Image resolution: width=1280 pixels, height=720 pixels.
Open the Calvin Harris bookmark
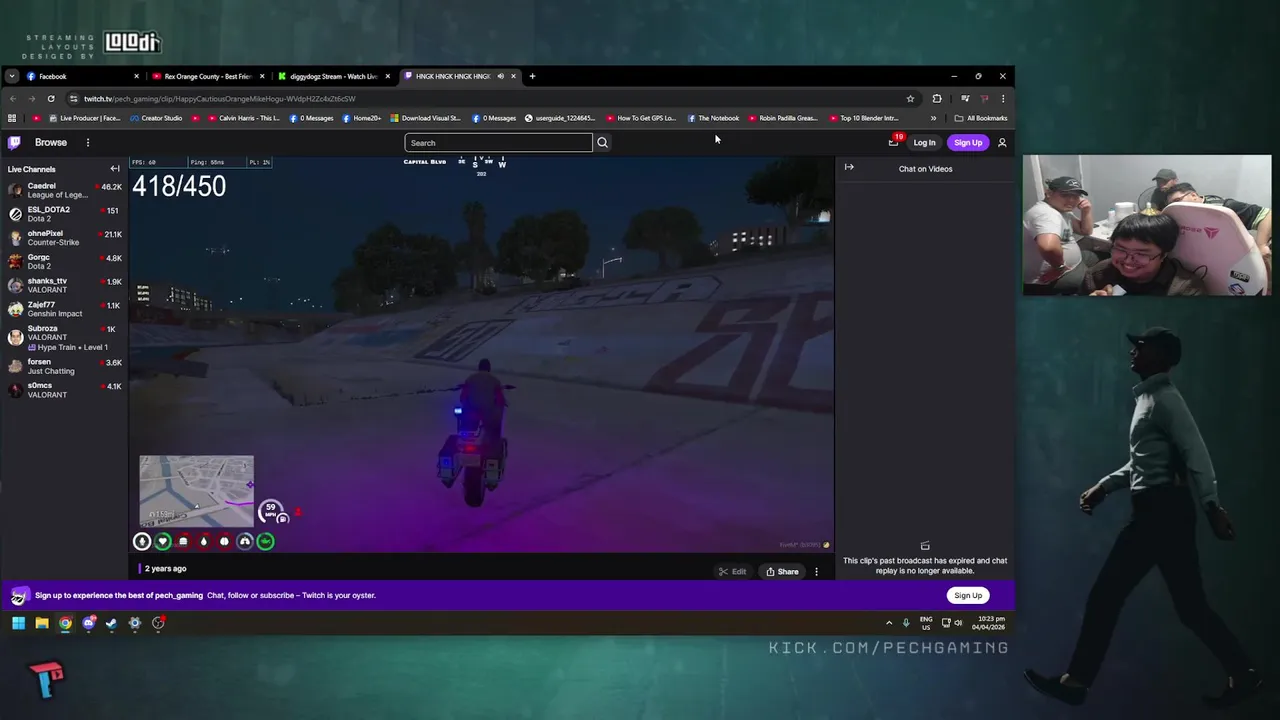click(x=242, y=118)
